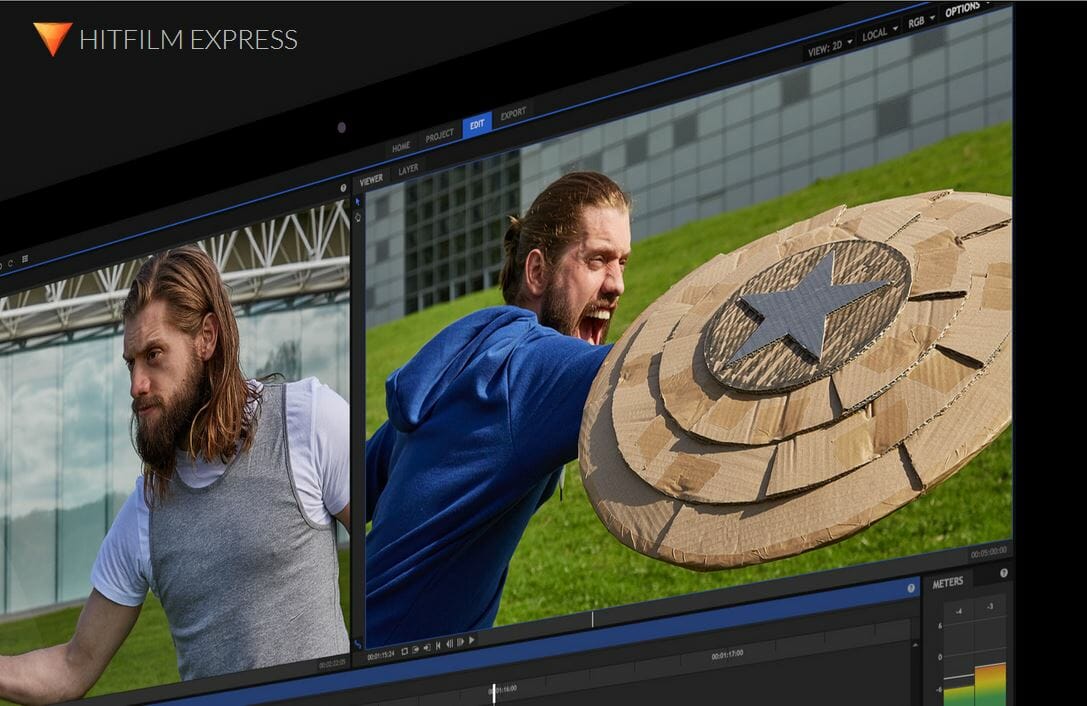
Task: Open the RGB channels dropdown
Action: 921,21
